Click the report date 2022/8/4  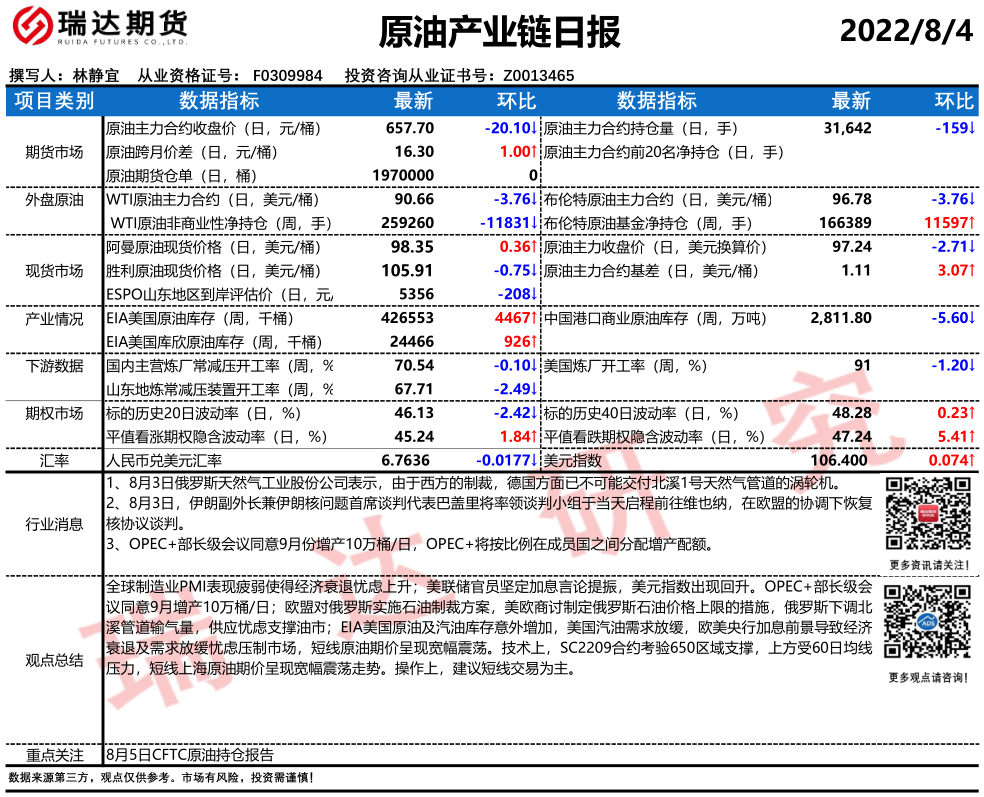pos(906,31)
